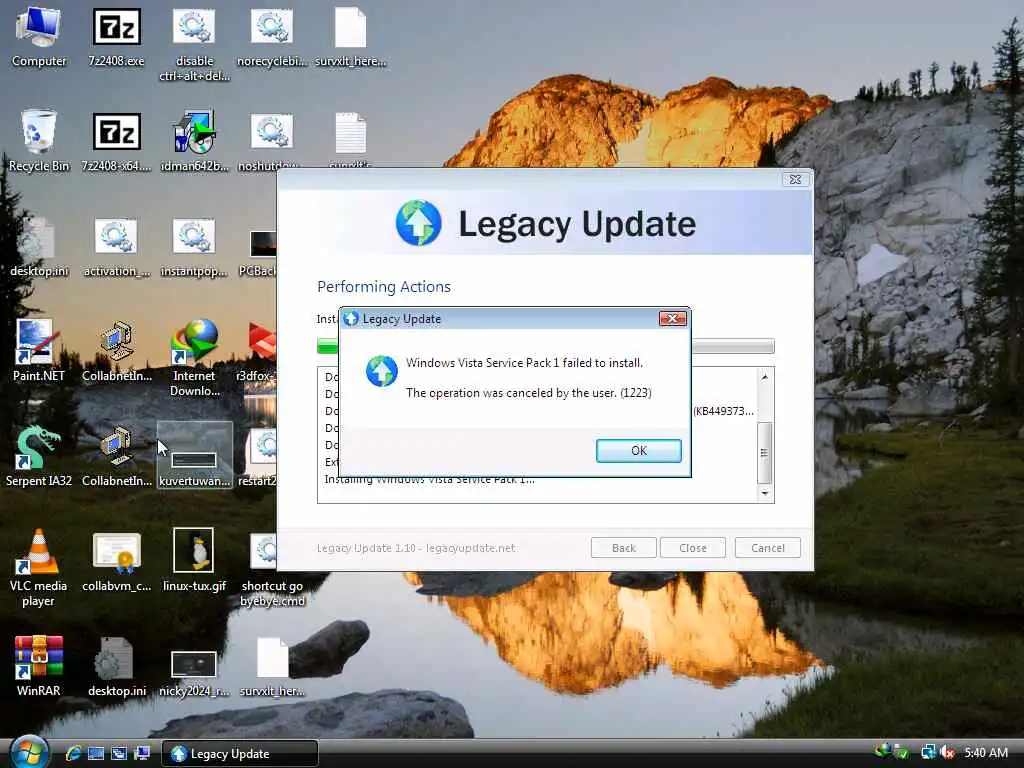Open the Serpent IA32 shortcut
1024x768 pixels.
tap(39, 456)
